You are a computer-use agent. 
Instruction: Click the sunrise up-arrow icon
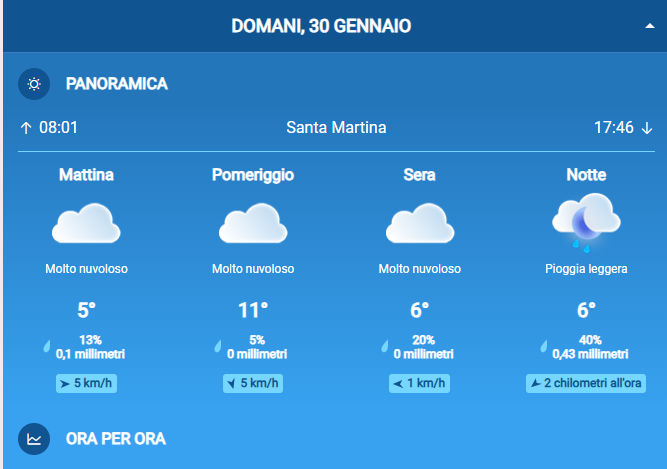coord(26,128)
